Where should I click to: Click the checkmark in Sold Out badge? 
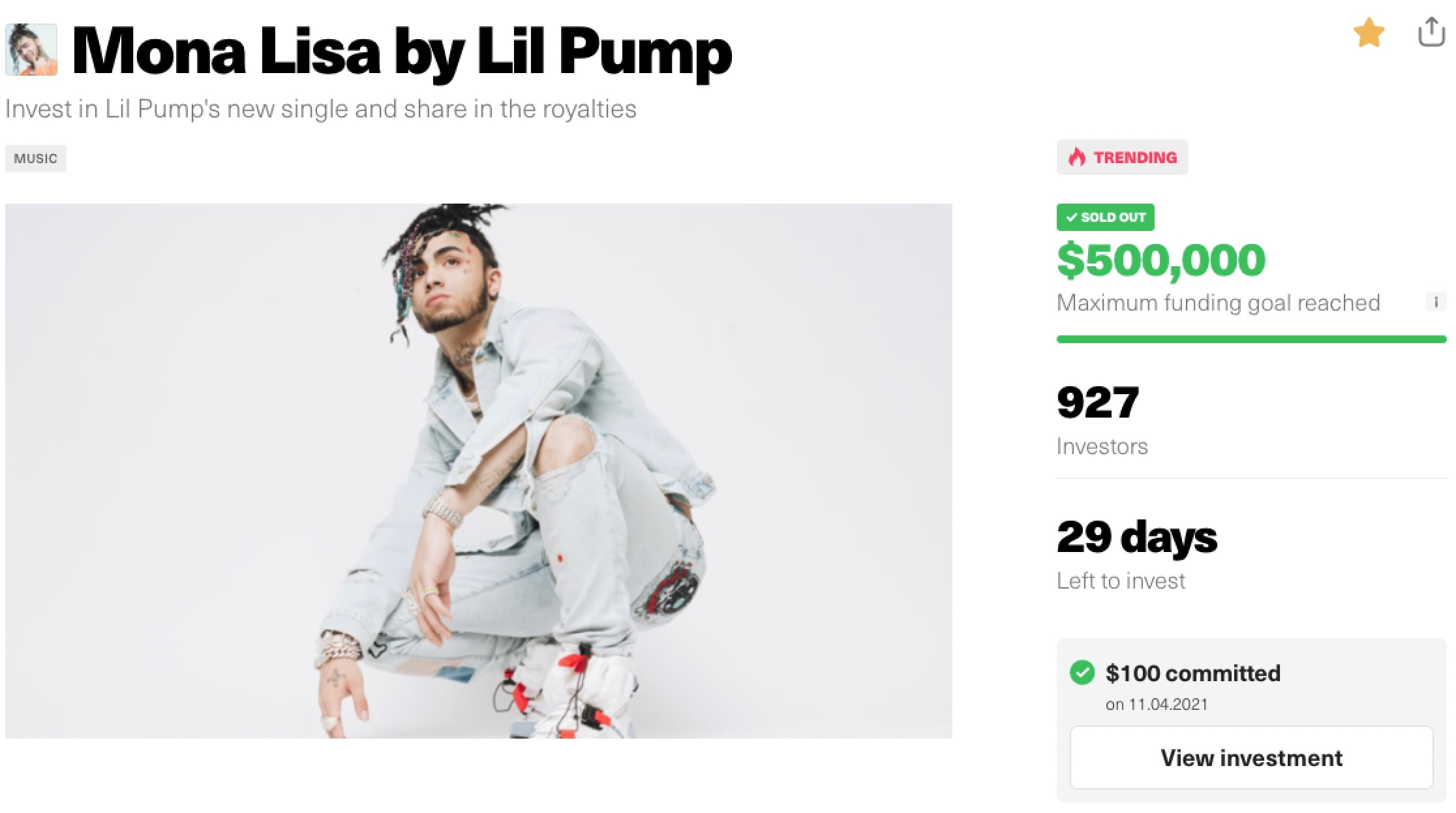pos(1071,217)
